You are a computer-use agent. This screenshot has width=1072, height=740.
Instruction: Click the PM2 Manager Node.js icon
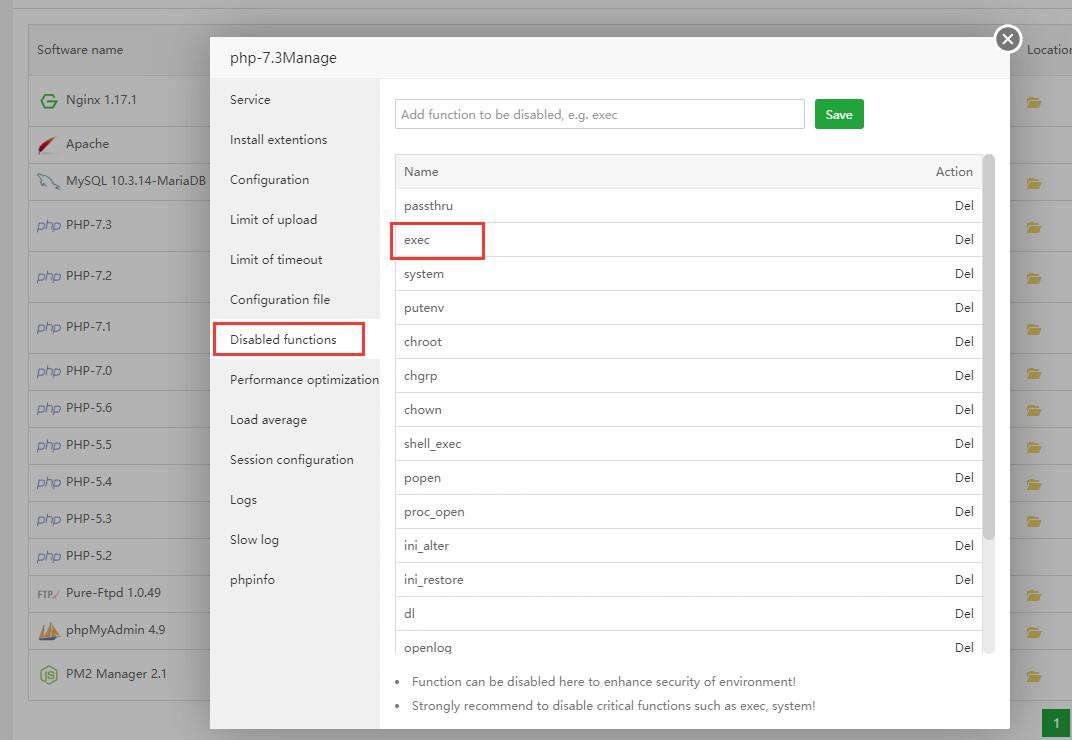48,675
